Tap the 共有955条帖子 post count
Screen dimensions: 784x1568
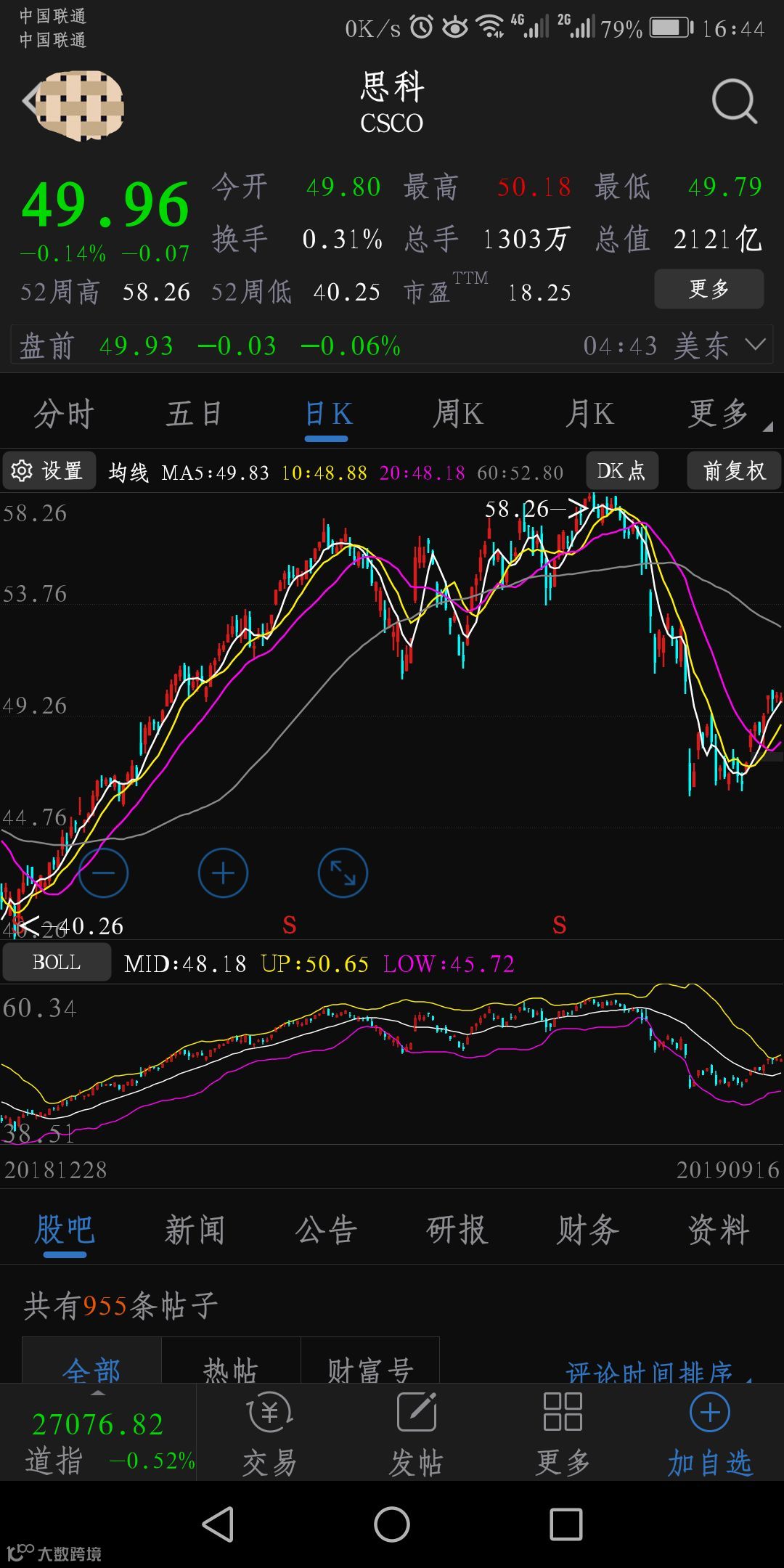(121, 1306)
